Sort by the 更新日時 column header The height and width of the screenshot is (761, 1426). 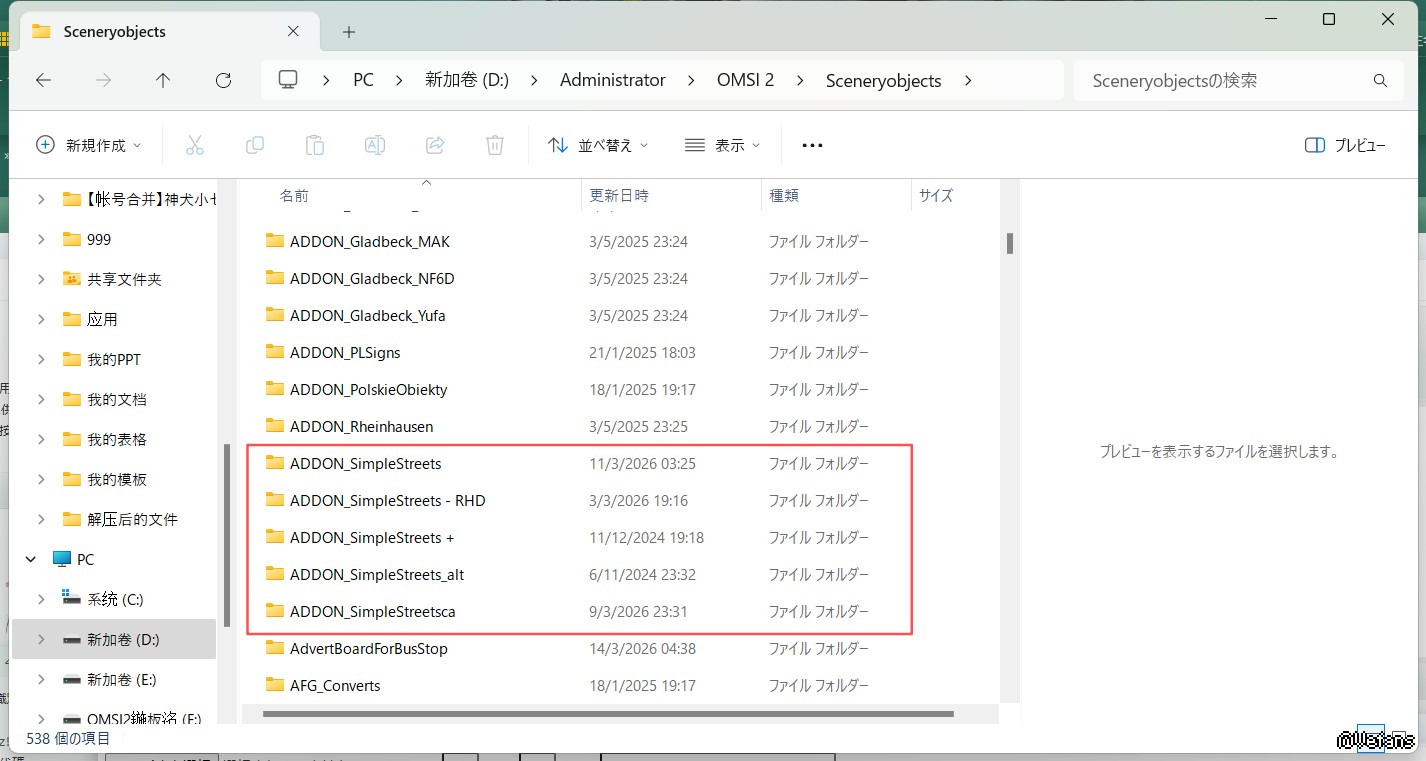619,196
